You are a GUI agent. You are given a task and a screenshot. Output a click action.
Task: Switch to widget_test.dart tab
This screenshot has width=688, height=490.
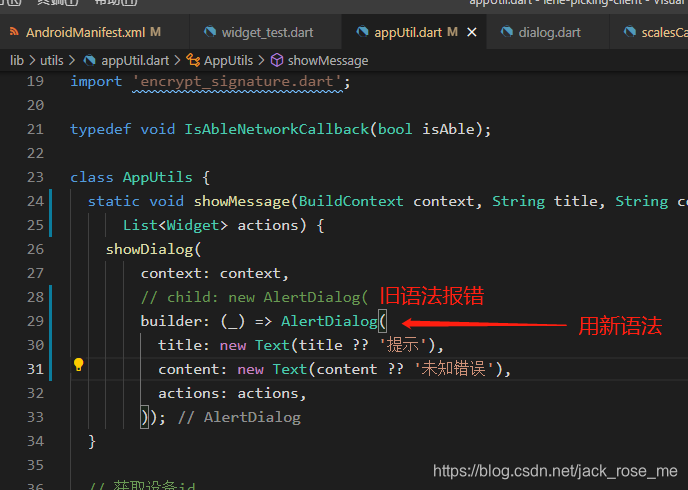(265, 32)
